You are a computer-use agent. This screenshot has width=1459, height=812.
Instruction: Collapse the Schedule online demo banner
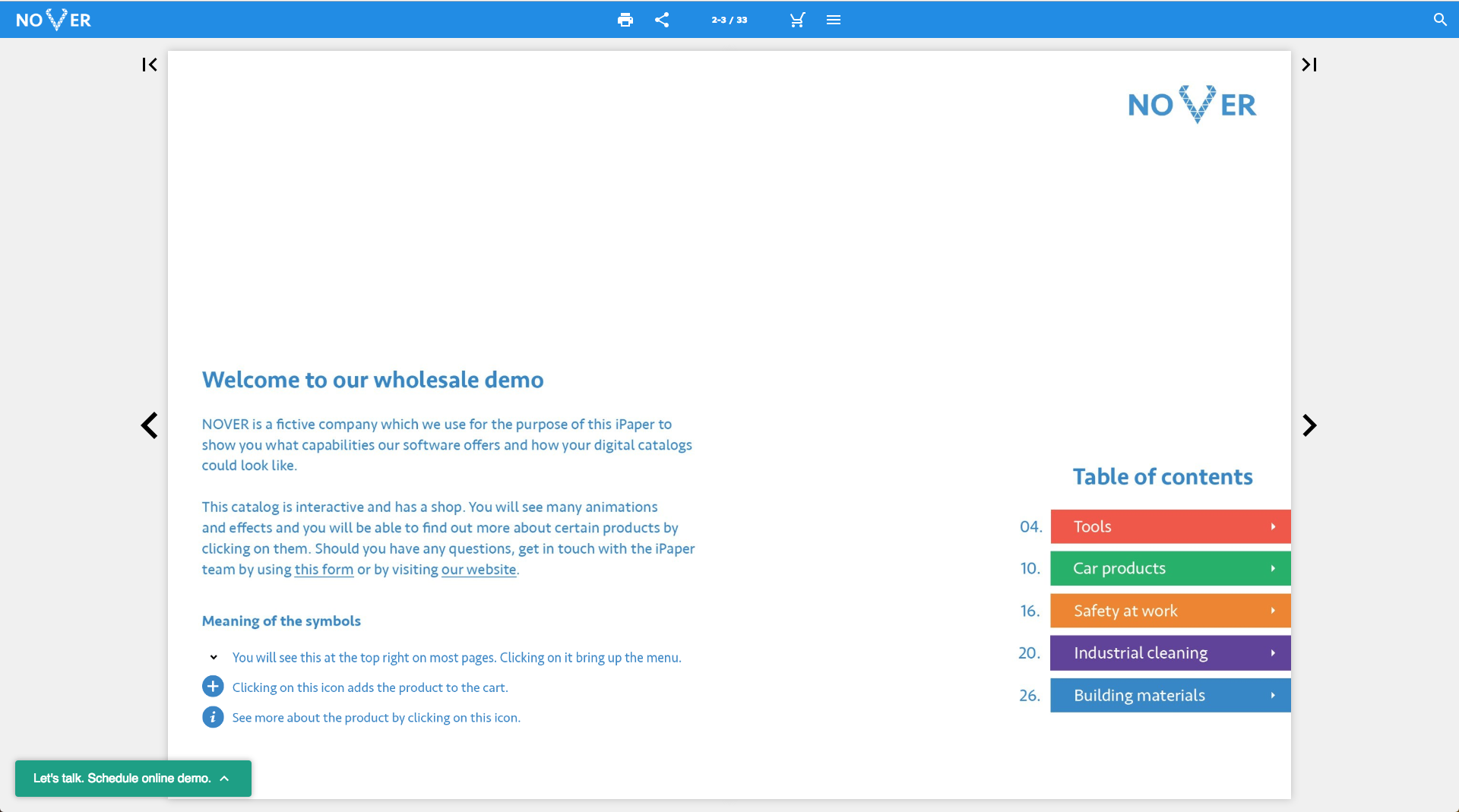(x=224, y=778)
